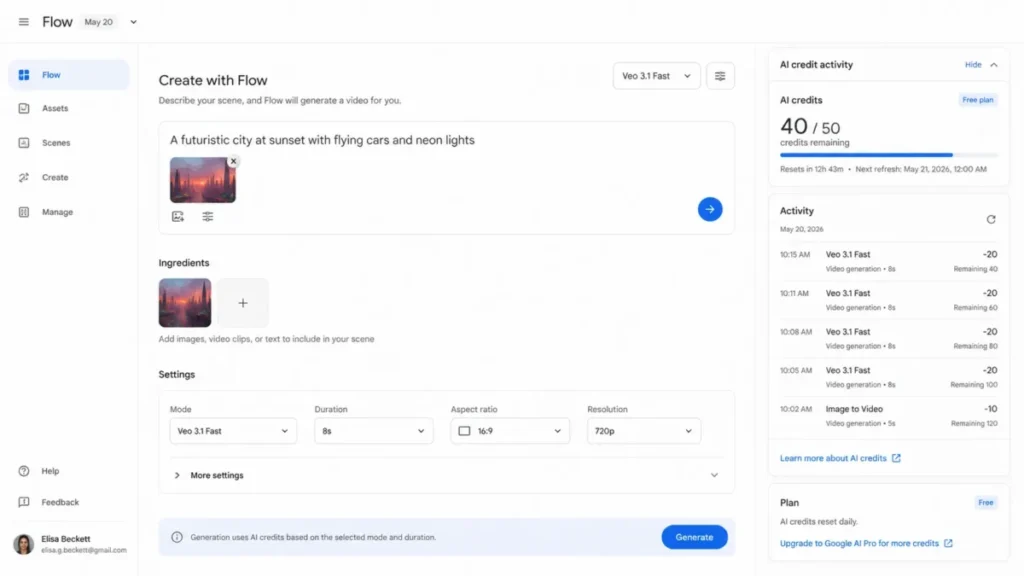Remove the attached image from the prompt
This screenshot has height=576, width=1024.
tap(233, 161)
